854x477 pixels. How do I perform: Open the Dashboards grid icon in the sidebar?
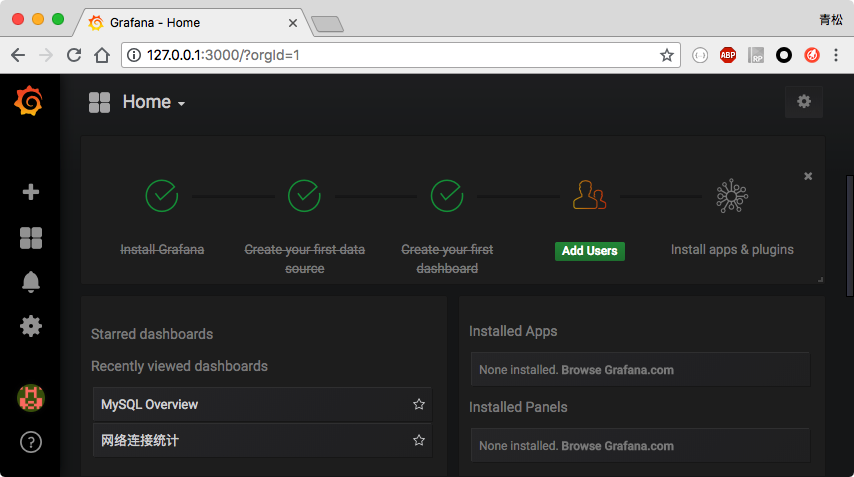(x=30, y=238)
